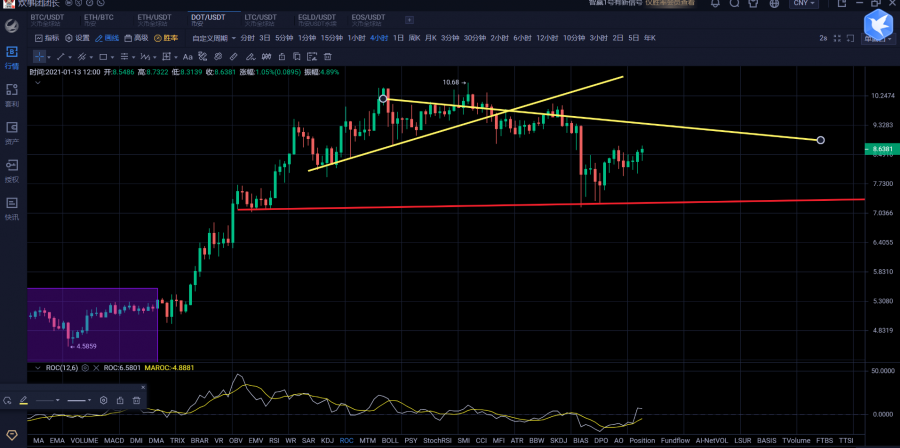This screenshot has width=900, height=448.
Task: Open the line style dropdown in floating toolbar
Action: [x=48, y=400]
